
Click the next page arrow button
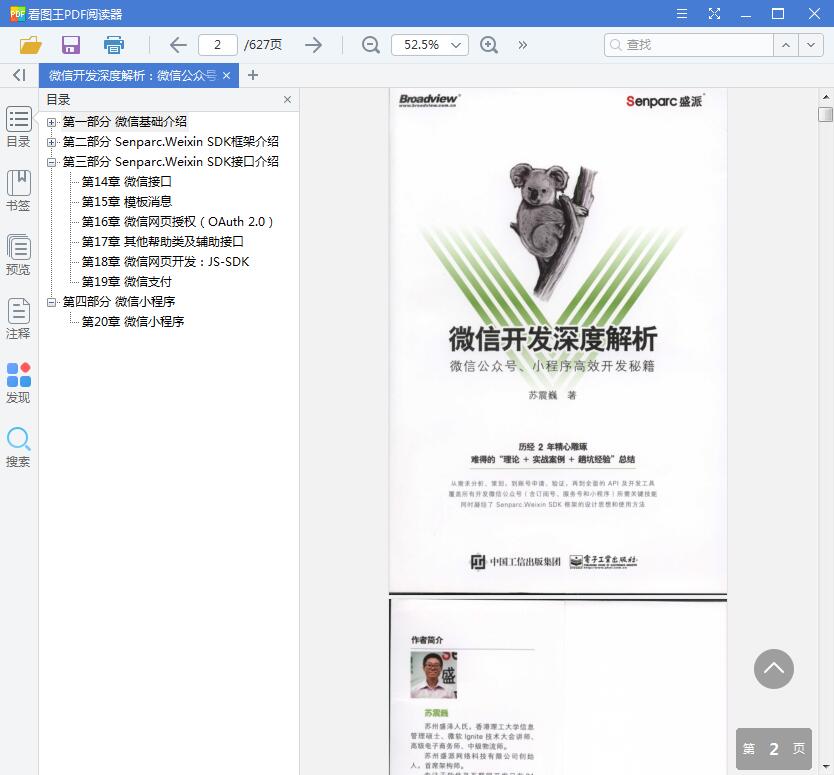pos(313,45)
